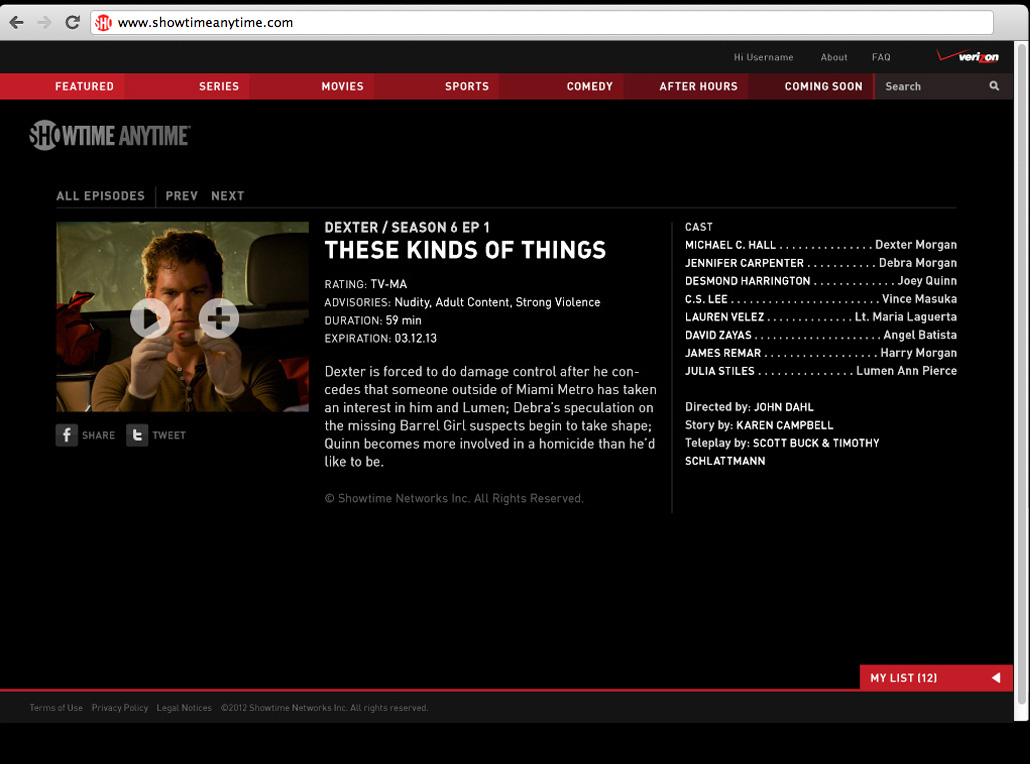The width and height of the screenshot is (1030, 764).
Task: Click the Showtime Anytime logo
Action: click(110, 135)
